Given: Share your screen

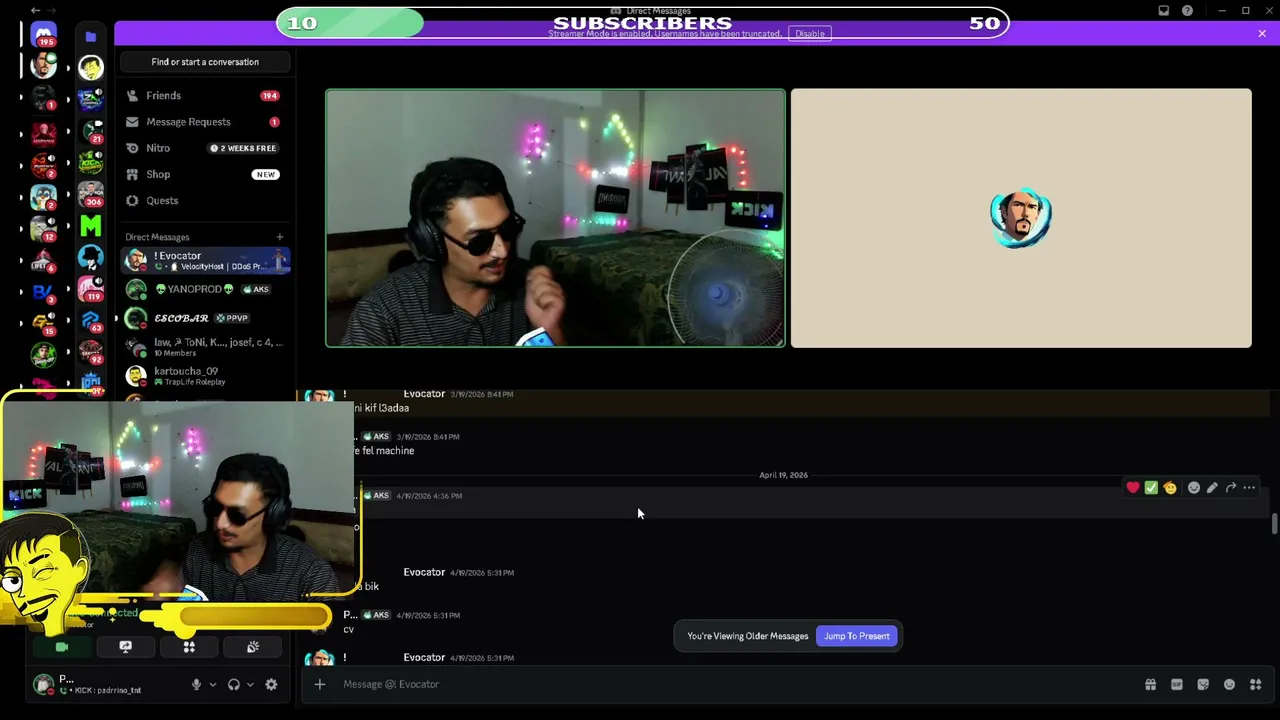Looking at the screenshot, I should pyautogui.click(x=125, y=647).
